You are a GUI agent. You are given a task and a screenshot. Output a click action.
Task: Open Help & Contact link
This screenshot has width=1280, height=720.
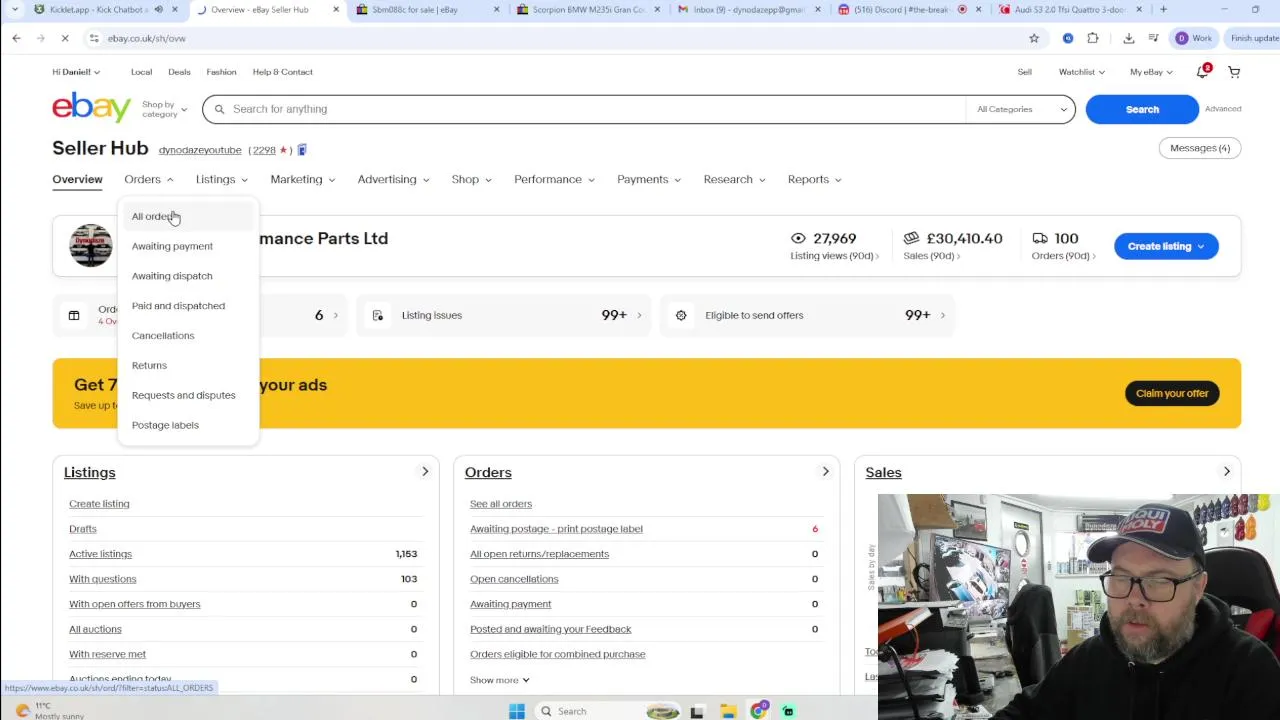click(283, 72)
